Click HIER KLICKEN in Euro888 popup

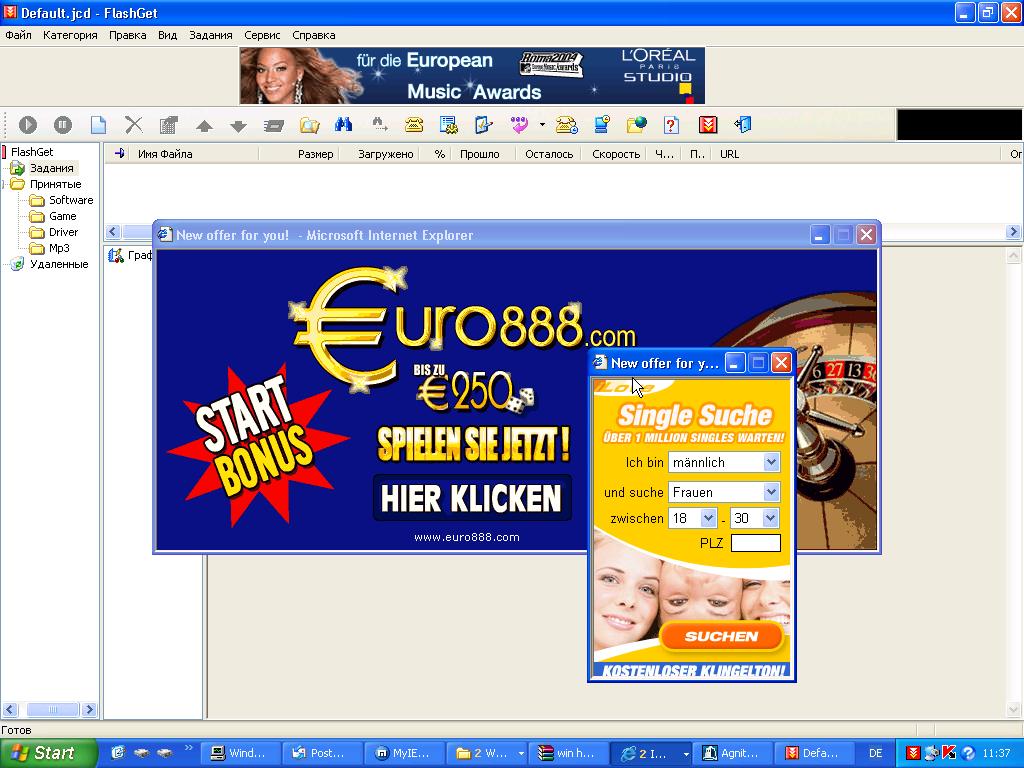pos(472,498)
